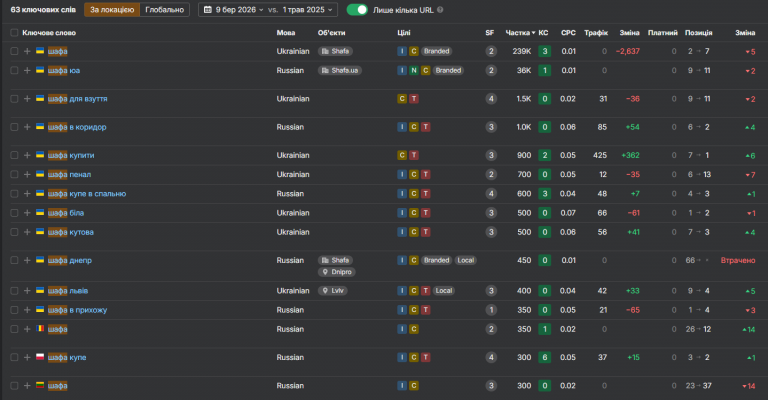Open the "9 бер 2026" date dropdown
This screenshot has width=768, height=400.
pos(231,10)
